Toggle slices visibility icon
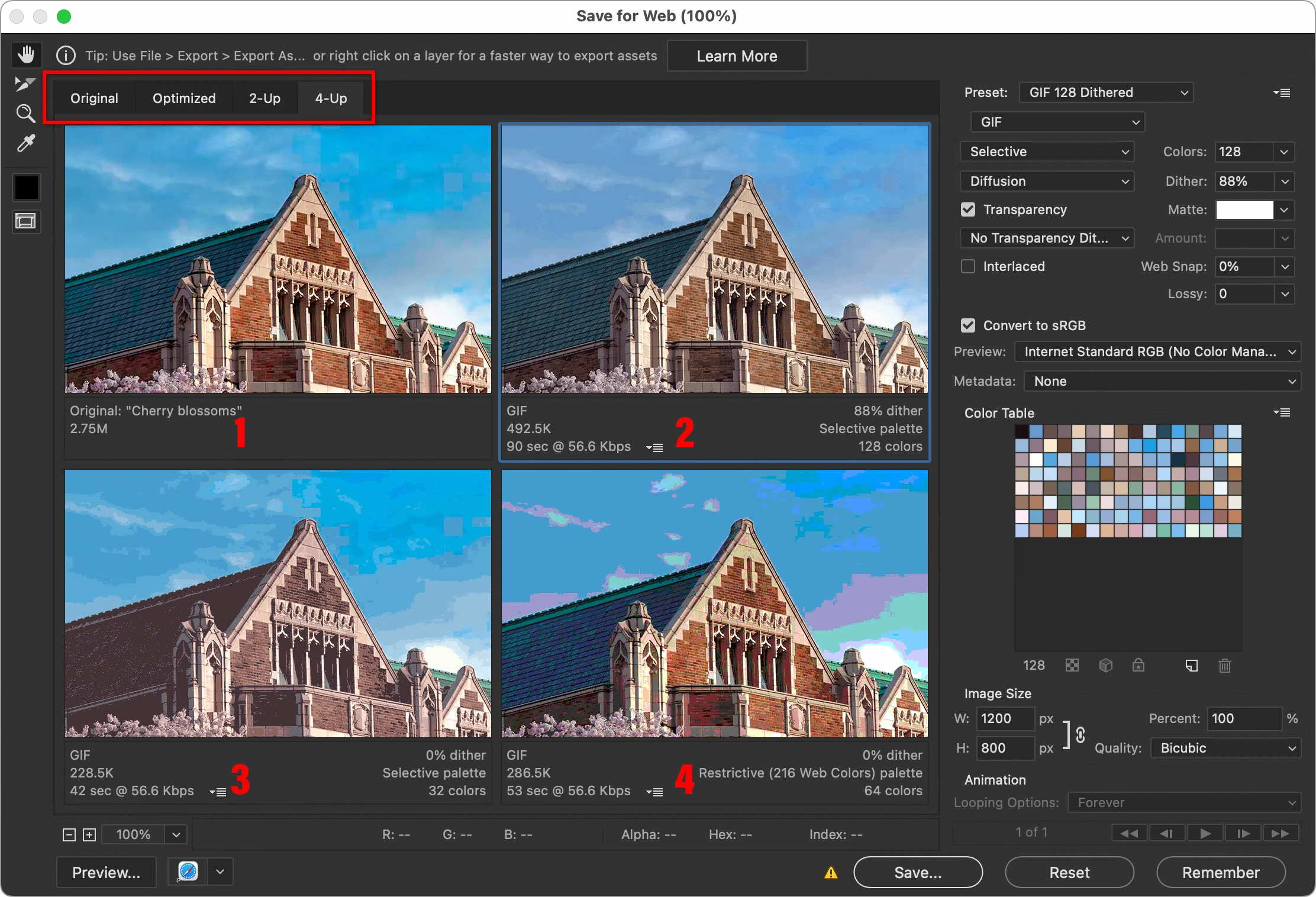1316x897 pixels. [26, 221]
